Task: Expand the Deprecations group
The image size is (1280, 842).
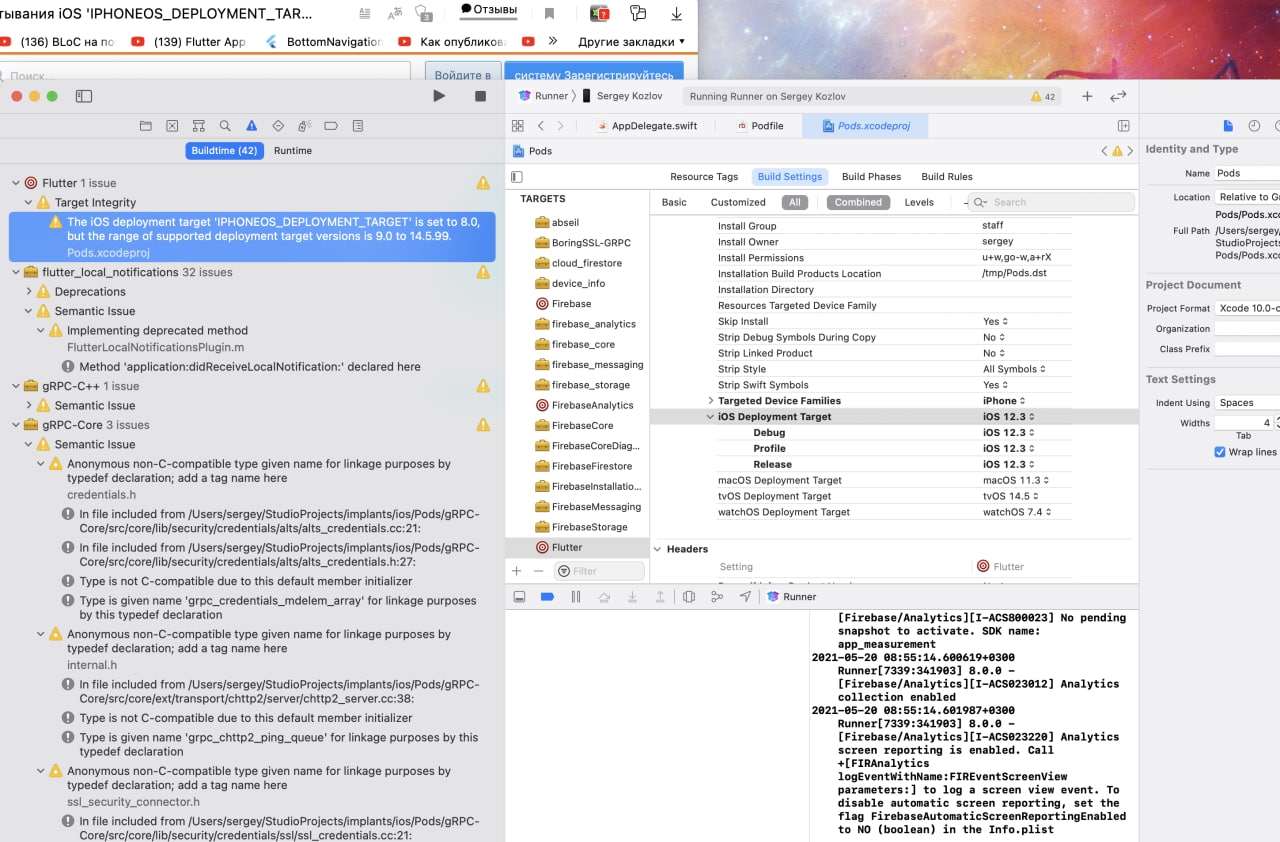Action: pos(28,292)
